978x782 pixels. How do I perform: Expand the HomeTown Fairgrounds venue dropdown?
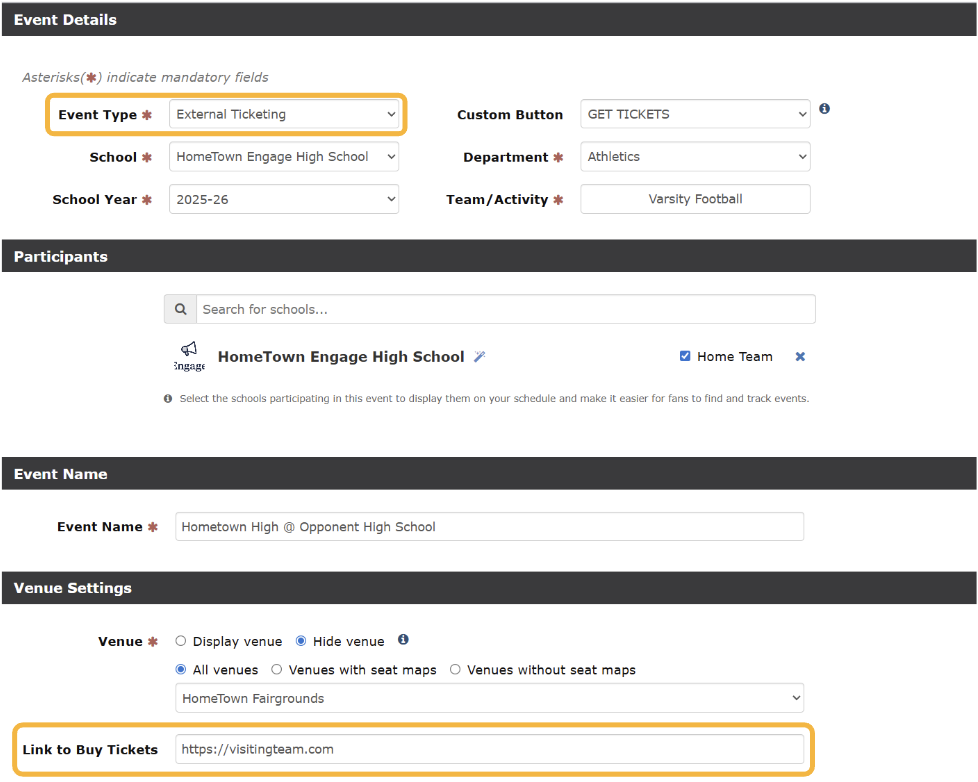tap(489, 698)
